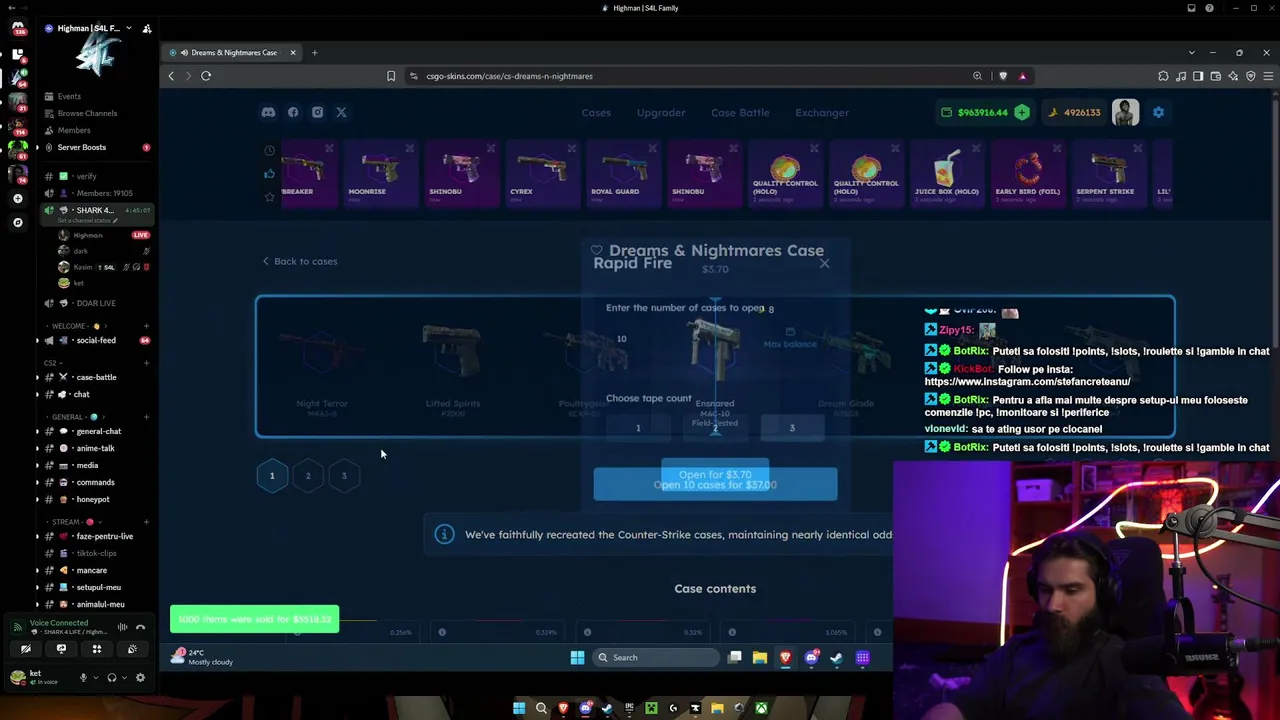Add a server in Discord sidebar
1280x720 pixels.
click(18, 199)
